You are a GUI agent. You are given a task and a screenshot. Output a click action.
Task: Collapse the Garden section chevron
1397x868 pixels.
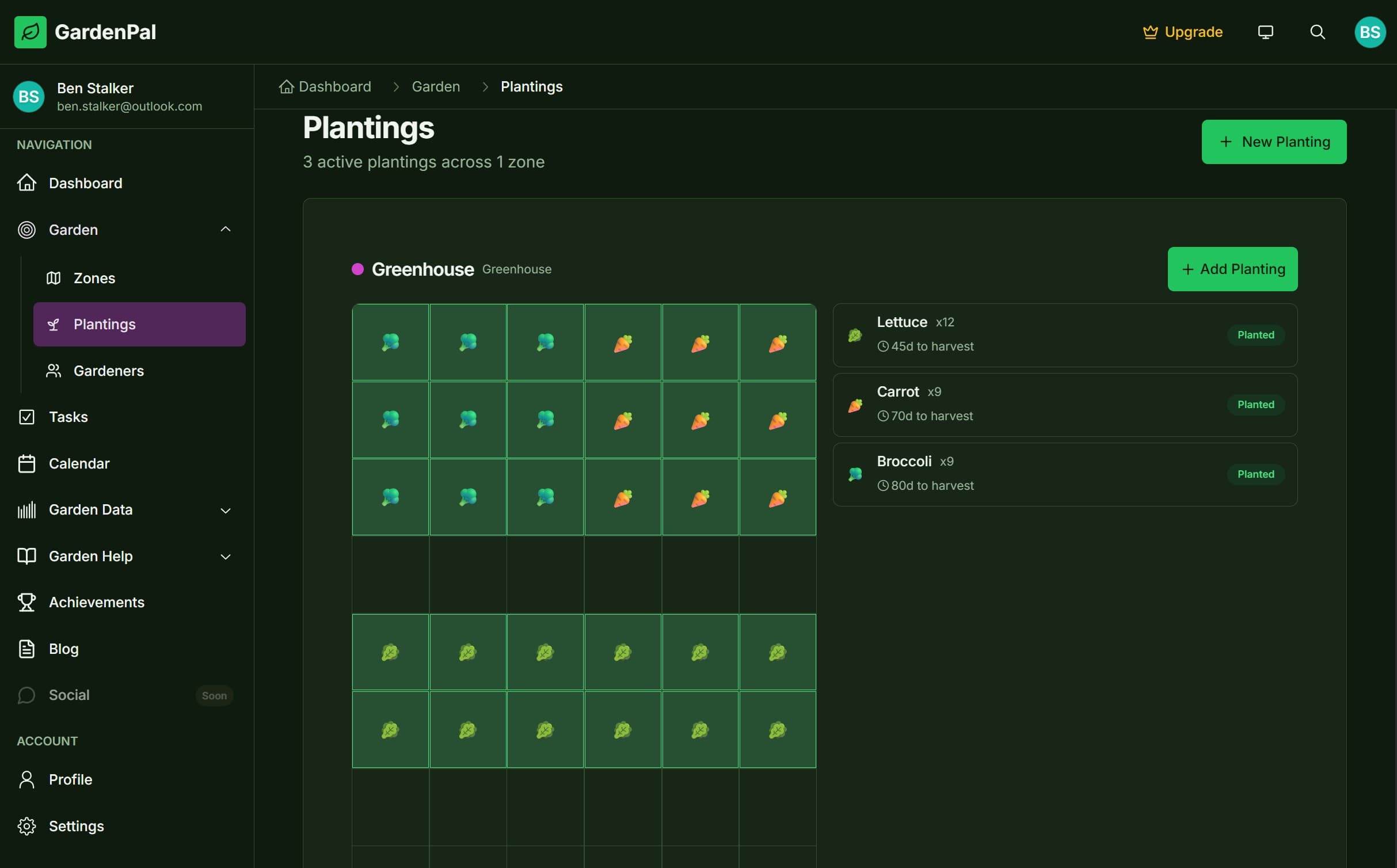tap(225, 229)
